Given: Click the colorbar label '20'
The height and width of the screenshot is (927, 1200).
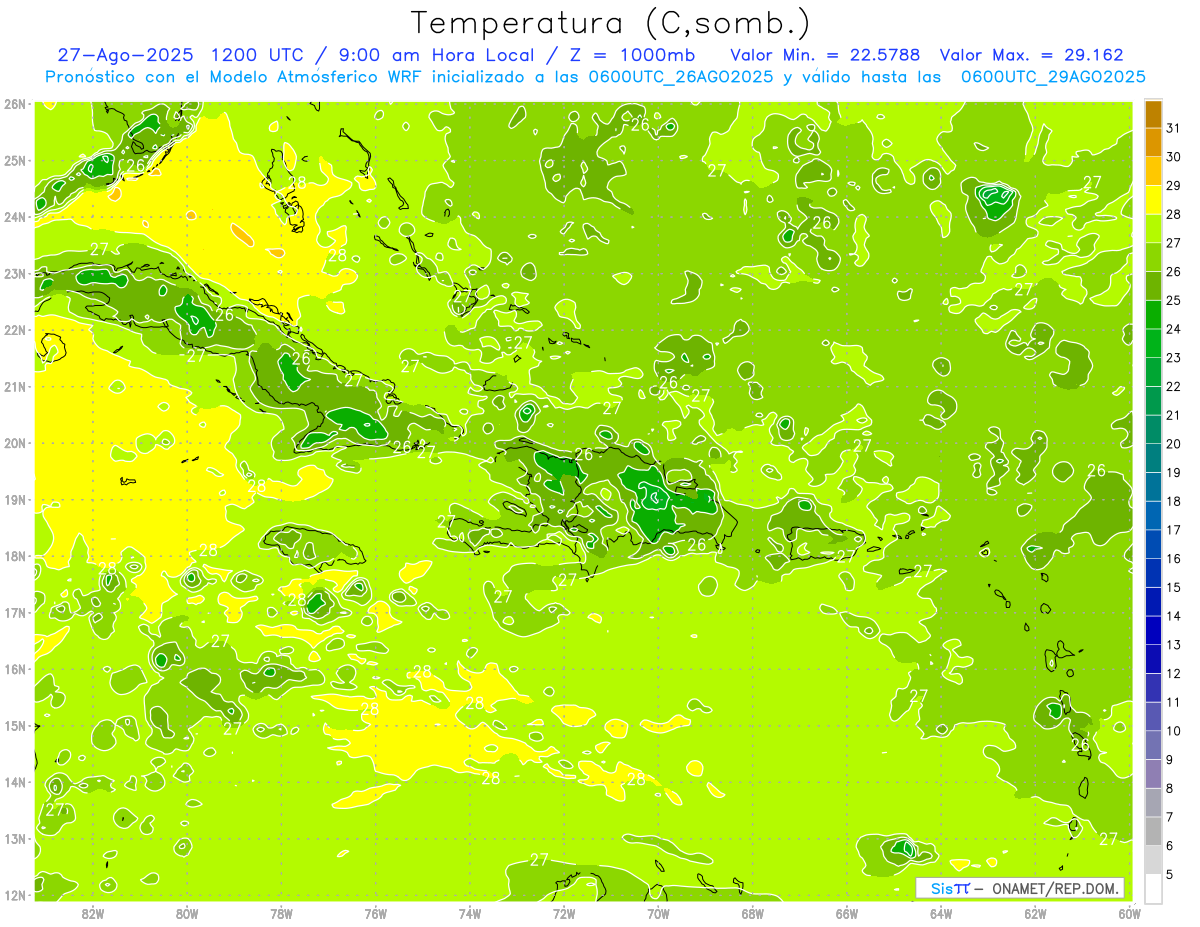Looking at the screenshot, I should point(1174,444).
